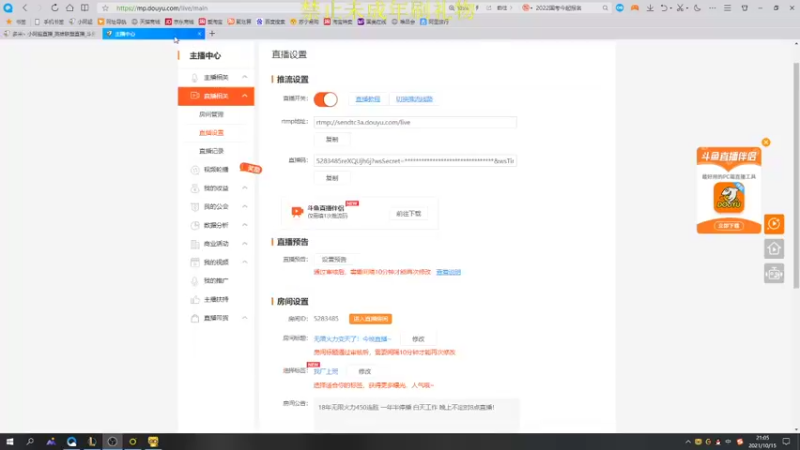Open 我的推广 in the sidebar
The width and height of the screenshot is (800, 450).
click(x=216, y=281)
